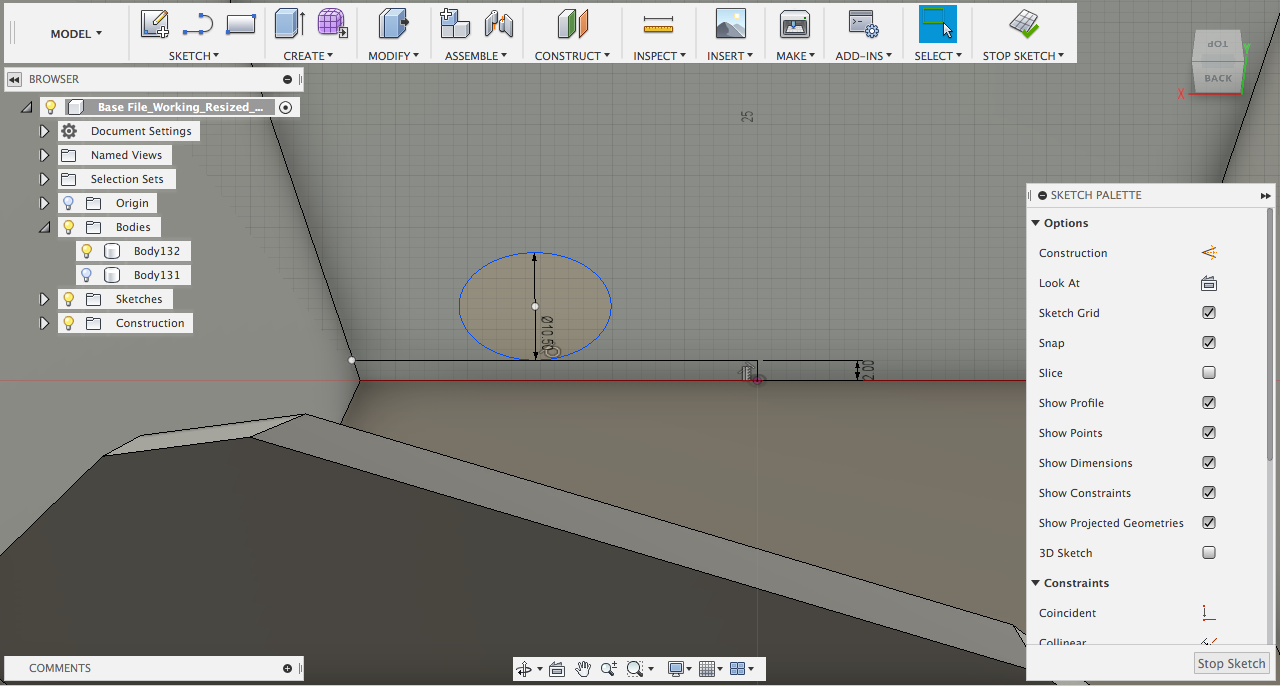Toggle the Show Profile checkbox
The width and height of the screenshot is (1280, 686).
(x=1209, y=403)
